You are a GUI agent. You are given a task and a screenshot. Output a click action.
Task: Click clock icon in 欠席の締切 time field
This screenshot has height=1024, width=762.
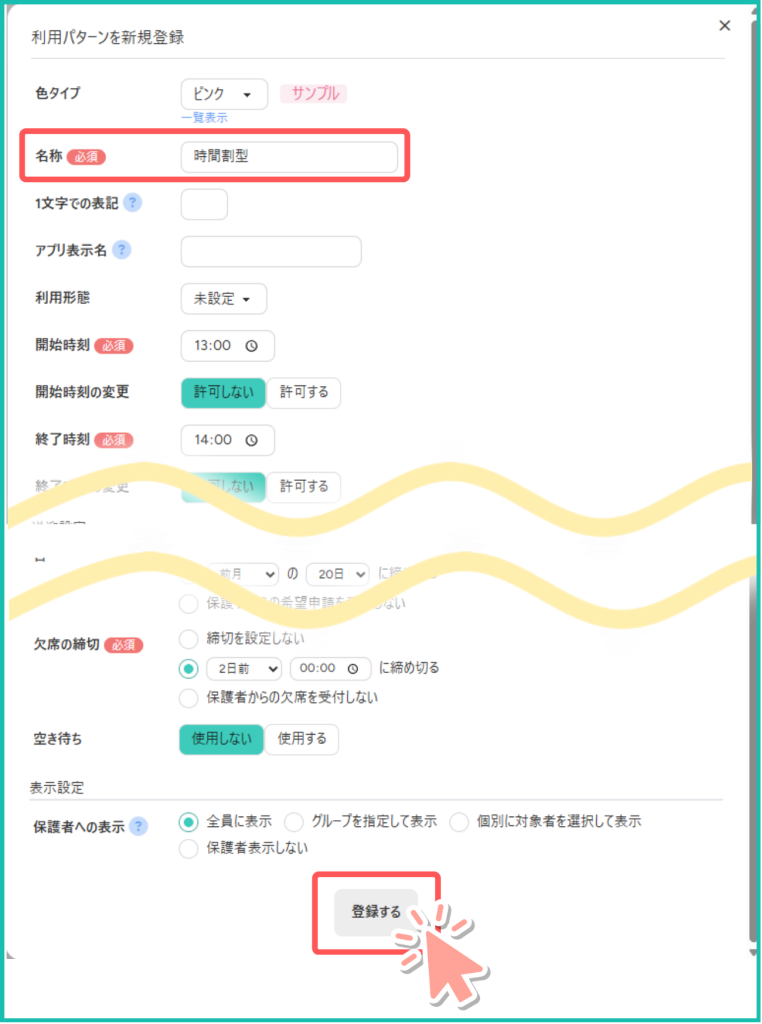351,669
